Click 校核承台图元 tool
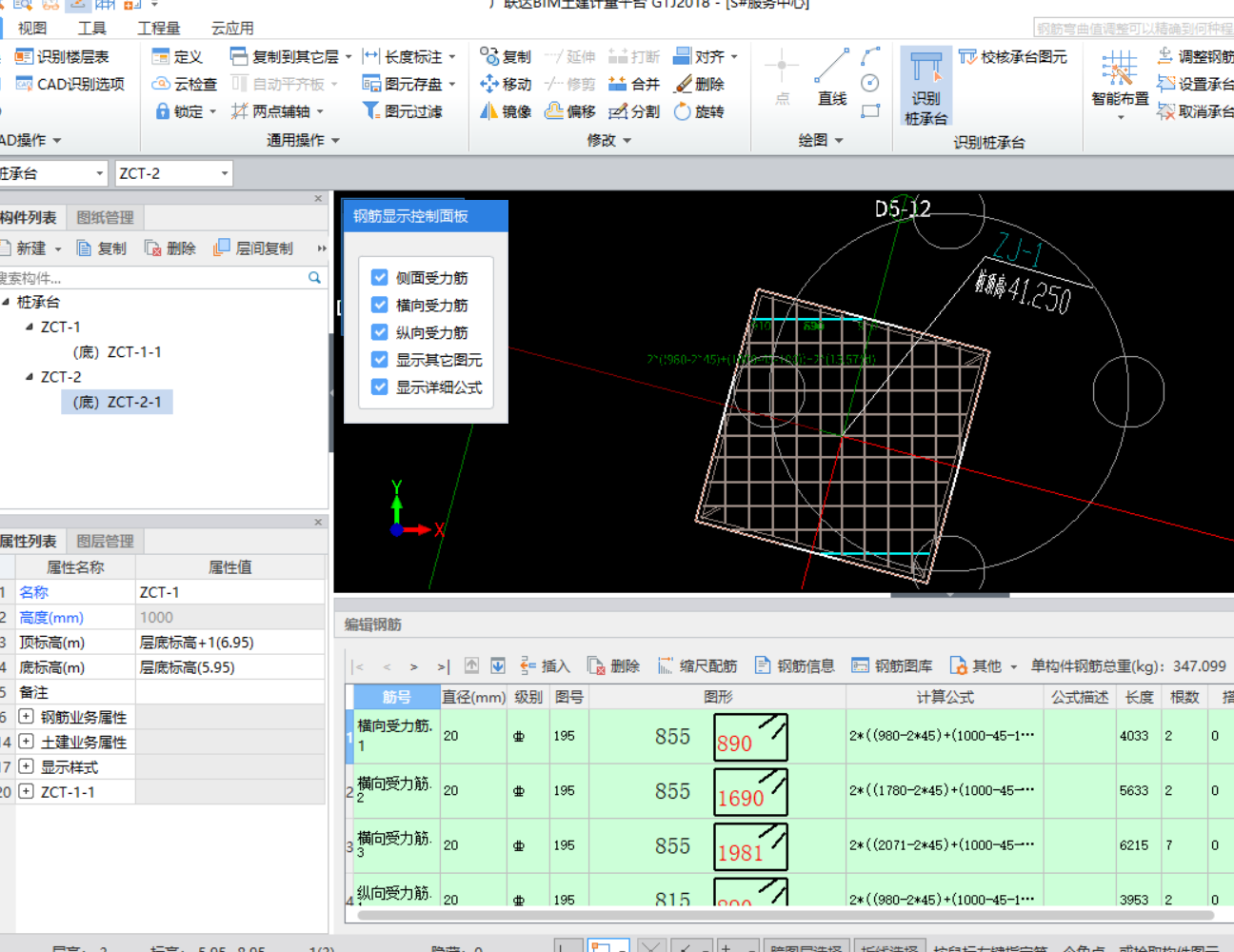 coord(1012,56)
